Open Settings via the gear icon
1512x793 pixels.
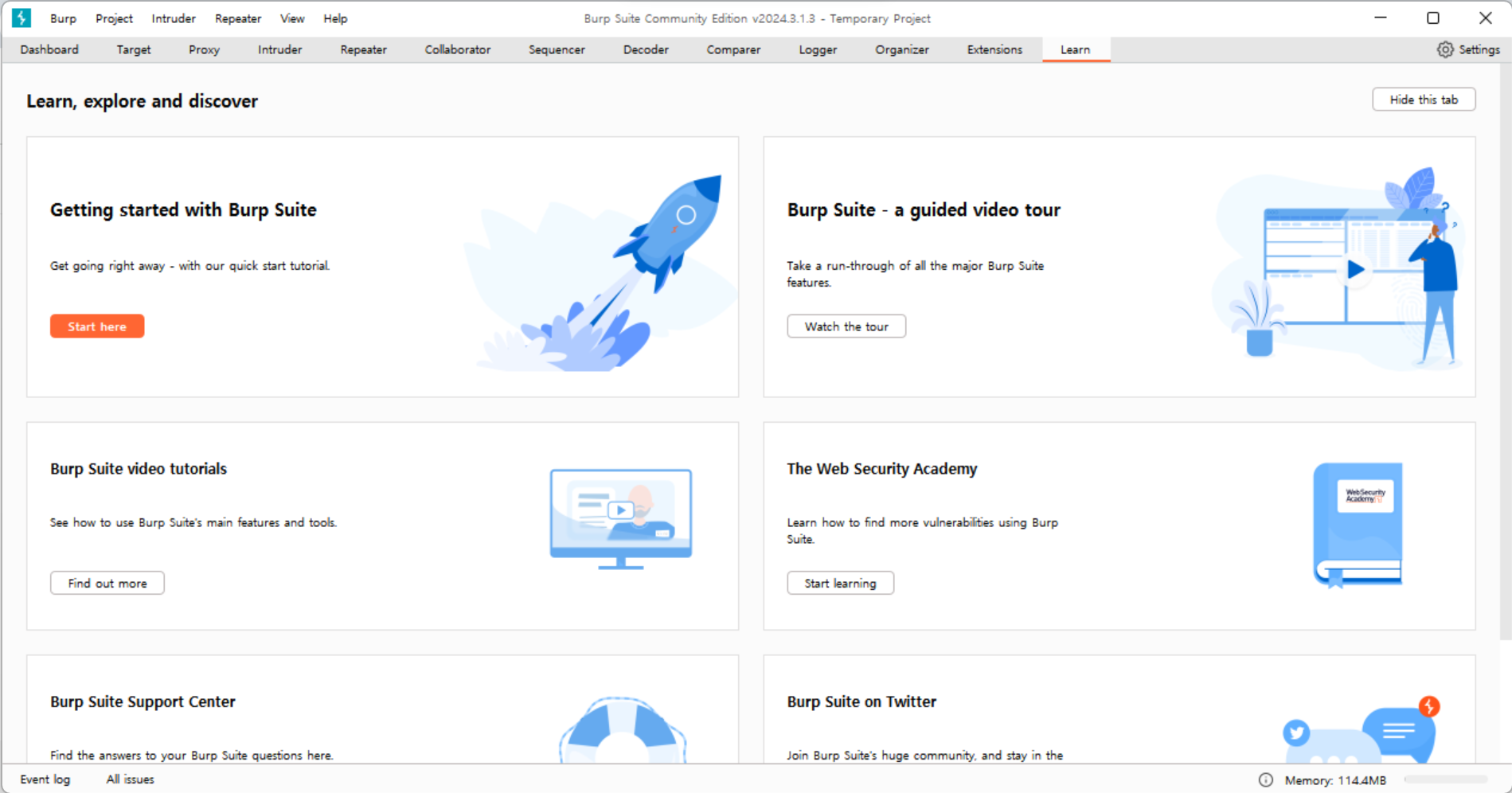pos(1445,49)
